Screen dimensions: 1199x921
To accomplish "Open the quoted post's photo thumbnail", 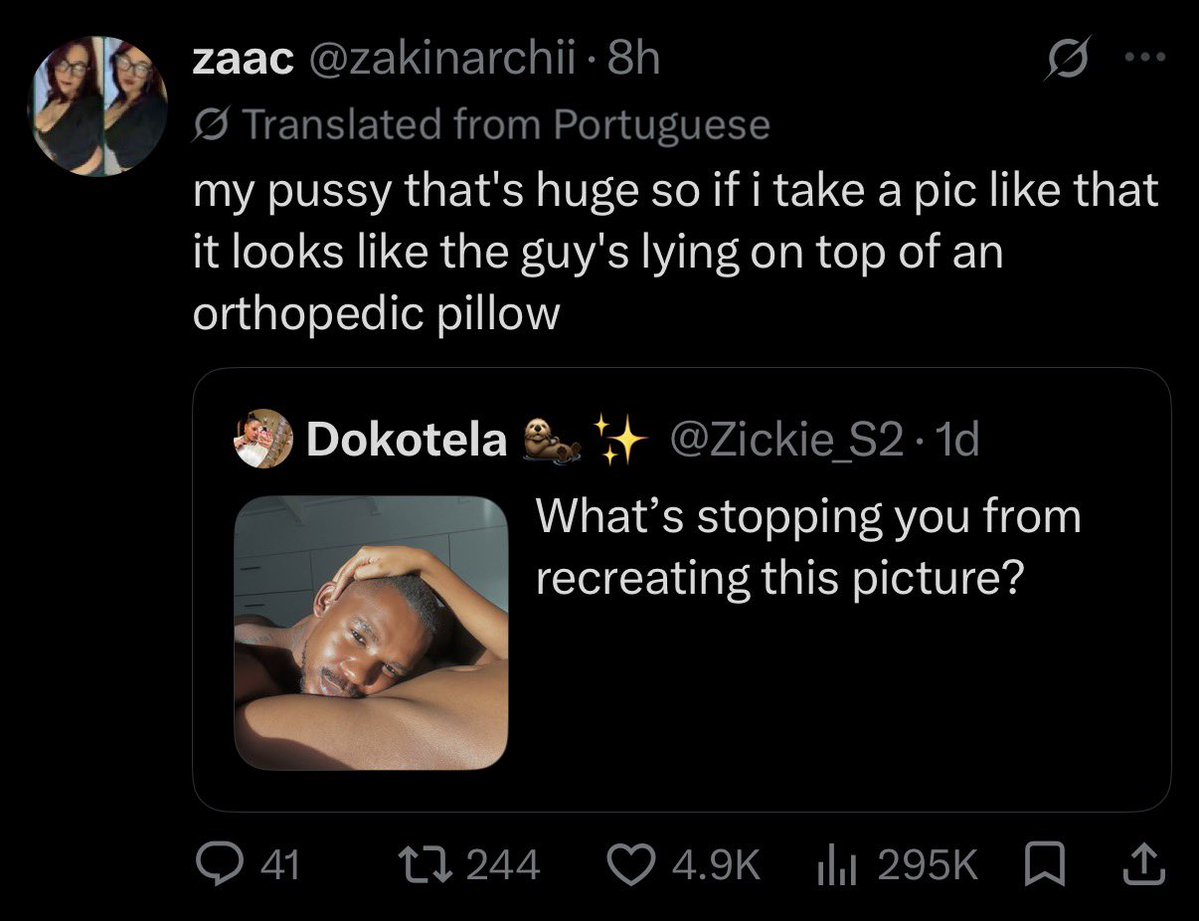I will click(372, 633).
